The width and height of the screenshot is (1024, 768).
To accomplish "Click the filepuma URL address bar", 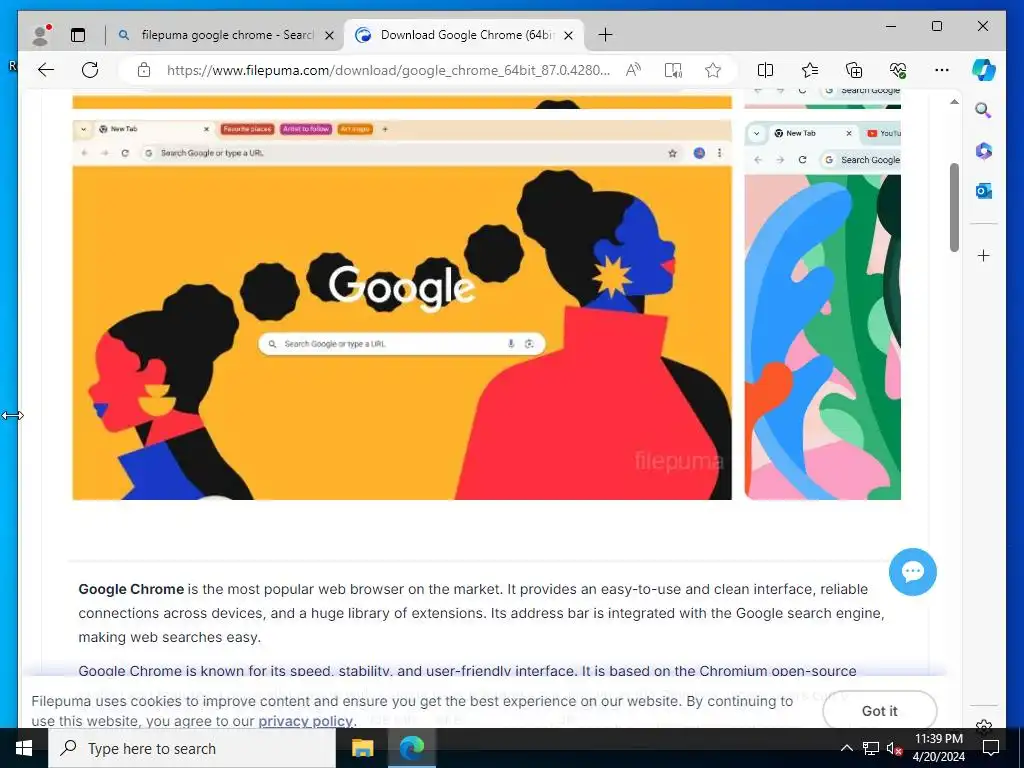I will (389, 70).
